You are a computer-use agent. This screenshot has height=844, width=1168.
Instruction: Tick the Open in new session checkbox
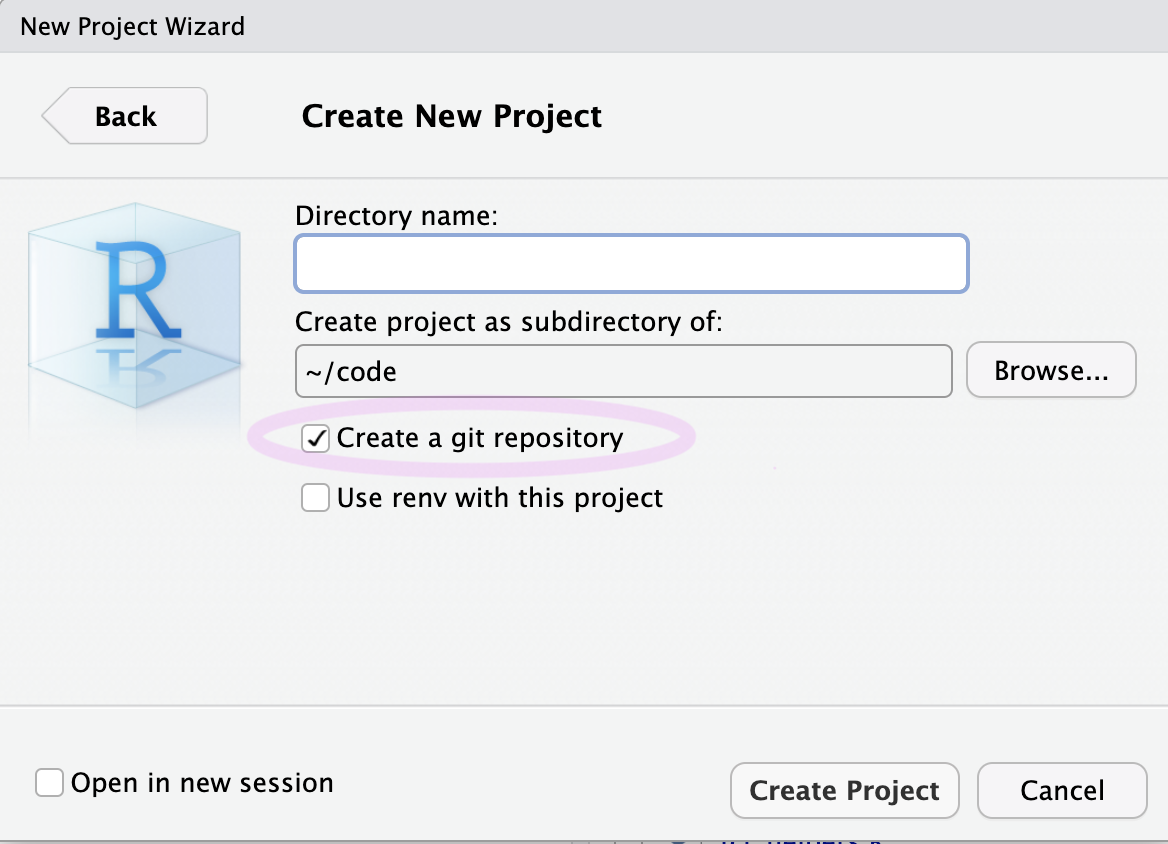pyautogui.click(x=49, y=782)
